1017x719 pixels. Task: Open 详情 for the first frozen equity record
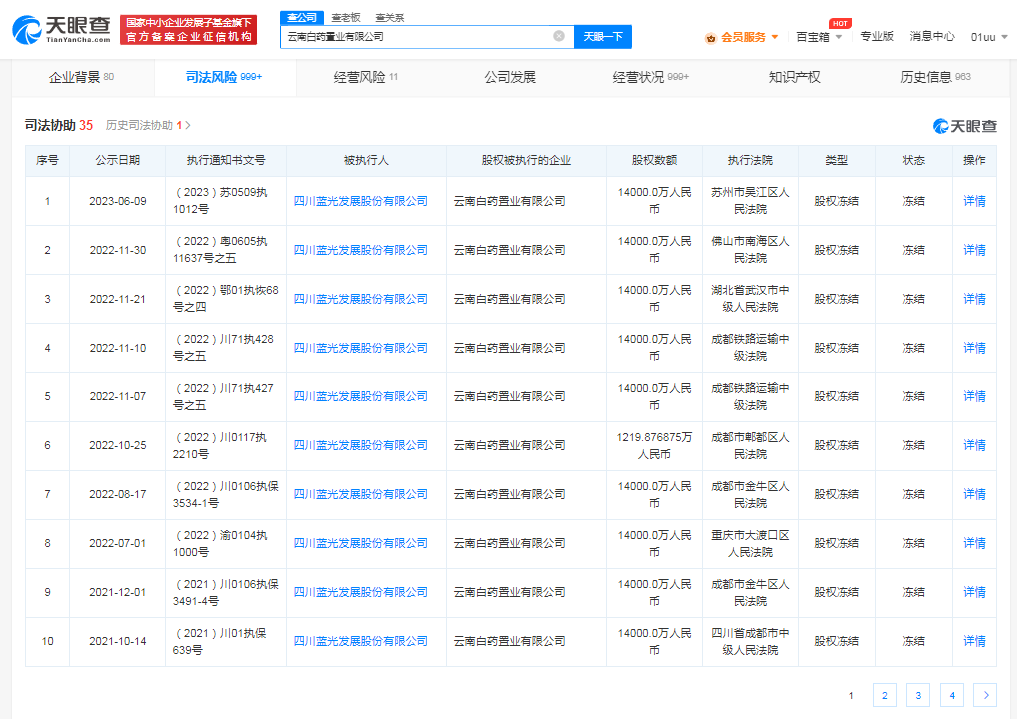click(x=973, y=200)
